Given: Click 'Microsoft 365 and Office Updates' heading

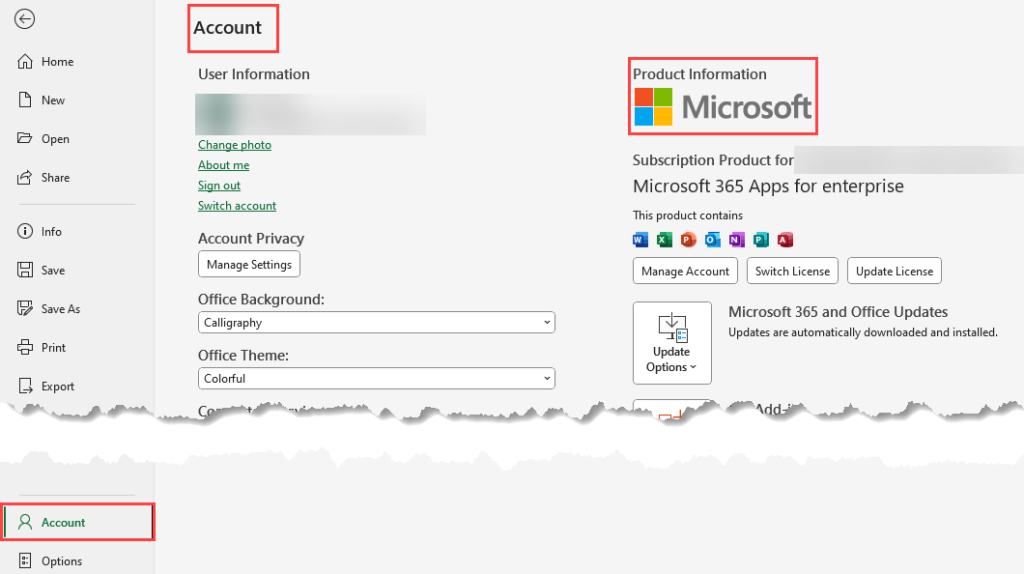Looking at the screenshot, I should [x=838, y=312].
